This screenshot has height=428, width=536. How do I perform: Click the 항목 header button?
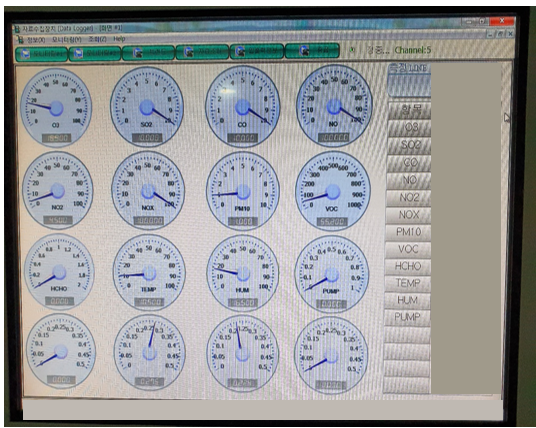(x=410, y=110)
